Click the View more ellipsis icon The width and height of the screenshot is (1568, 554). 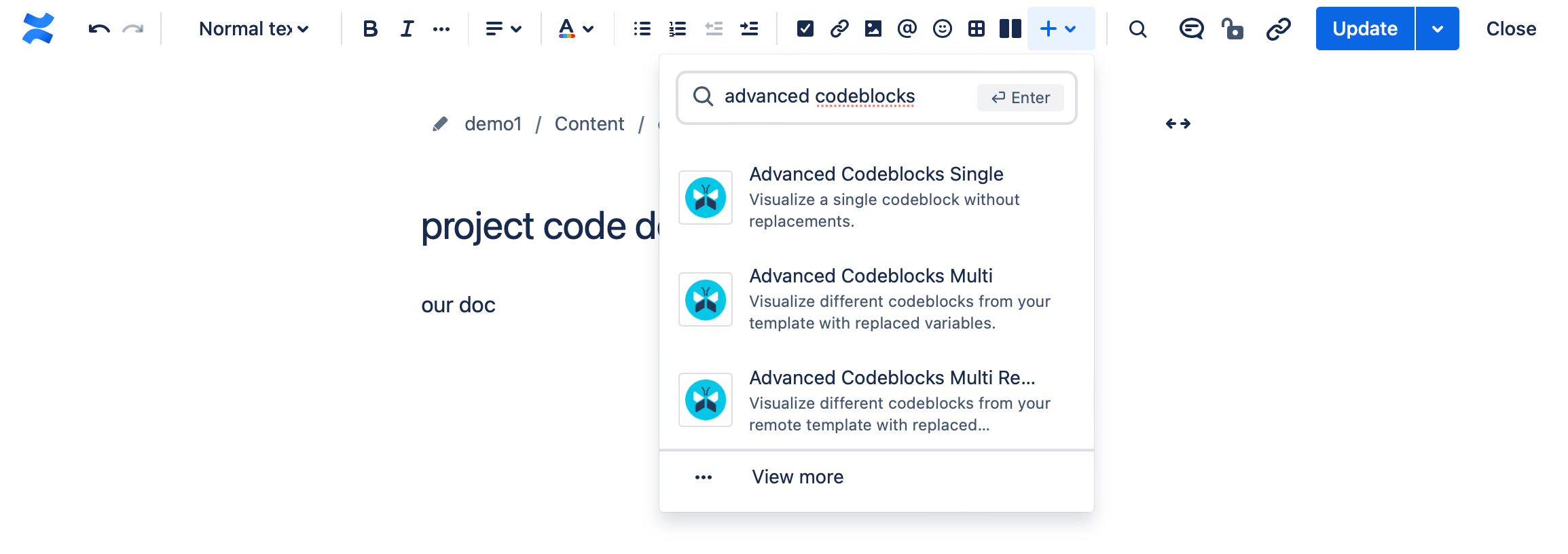[704, 477]
